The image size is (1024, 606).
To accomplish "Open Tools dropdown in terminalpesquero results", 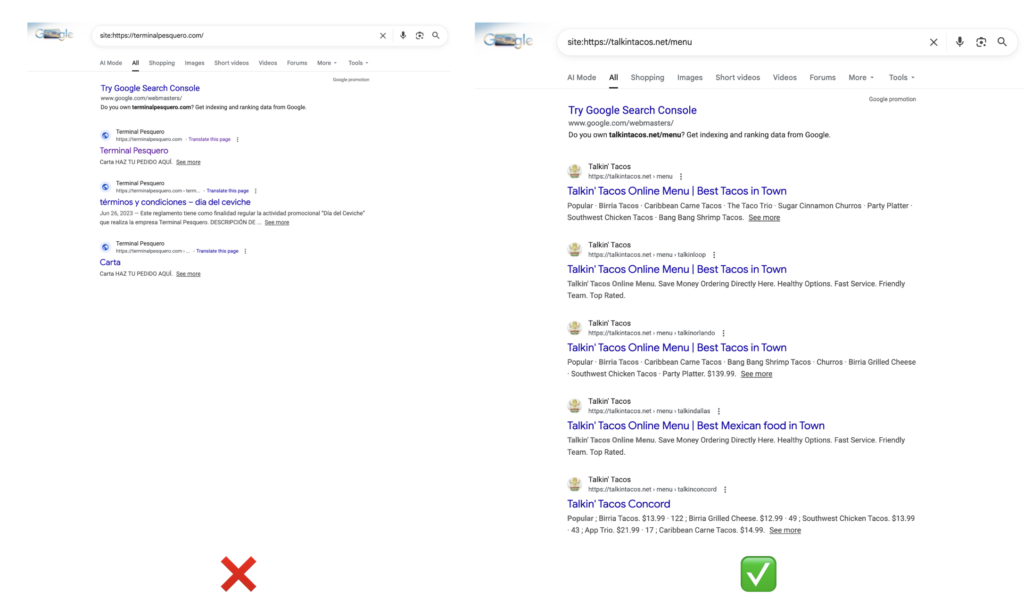I will tap(358, 63).
